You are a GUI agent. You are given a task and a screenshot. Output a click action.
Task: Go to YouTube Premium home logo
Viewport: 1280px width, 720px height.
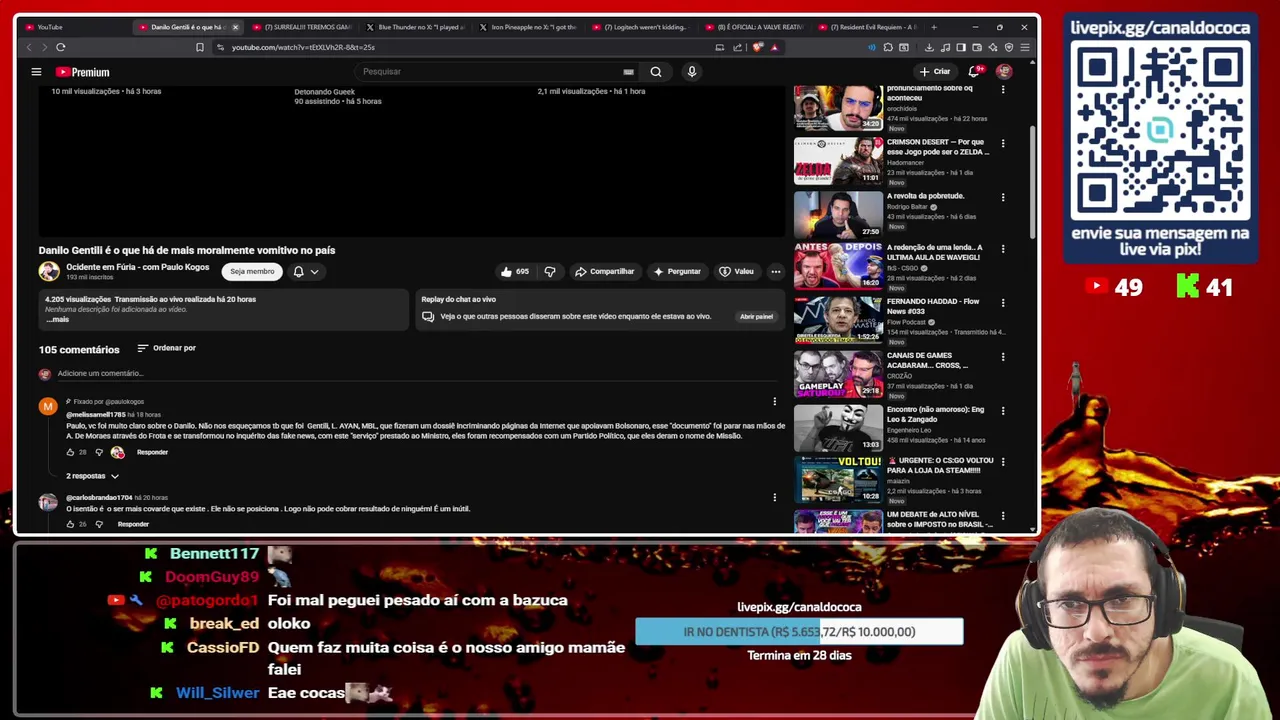82,72
